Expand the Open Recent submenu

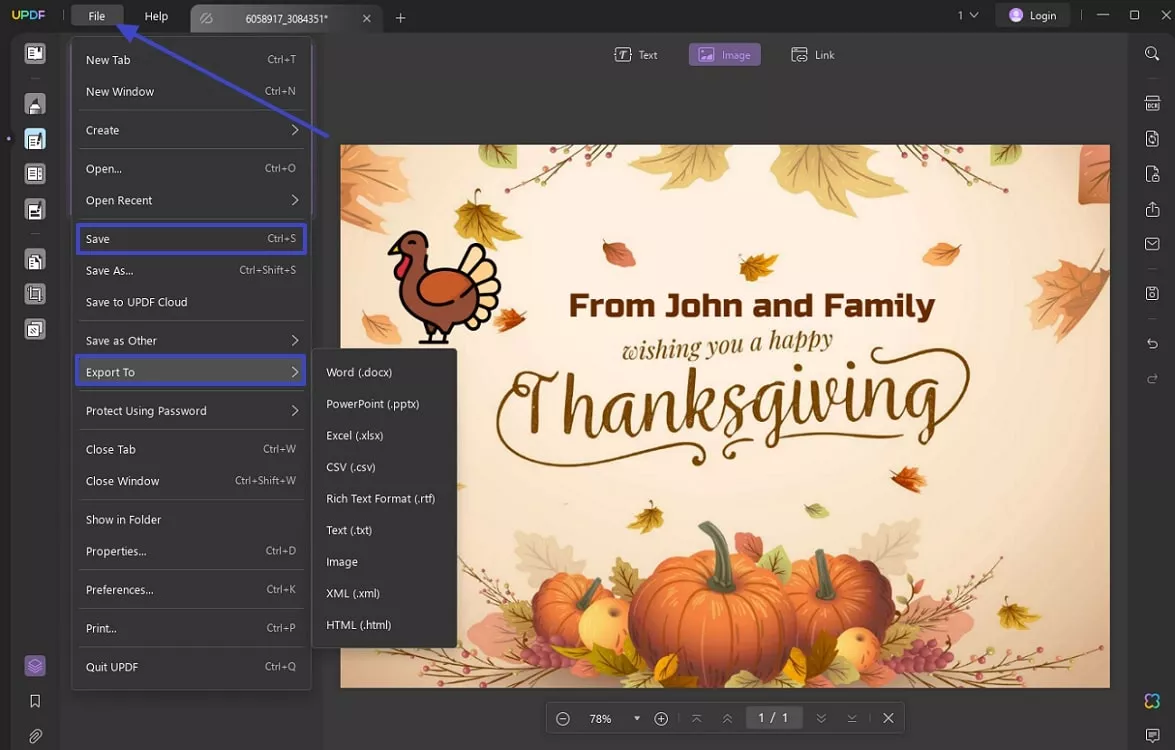tap(190, 200)
